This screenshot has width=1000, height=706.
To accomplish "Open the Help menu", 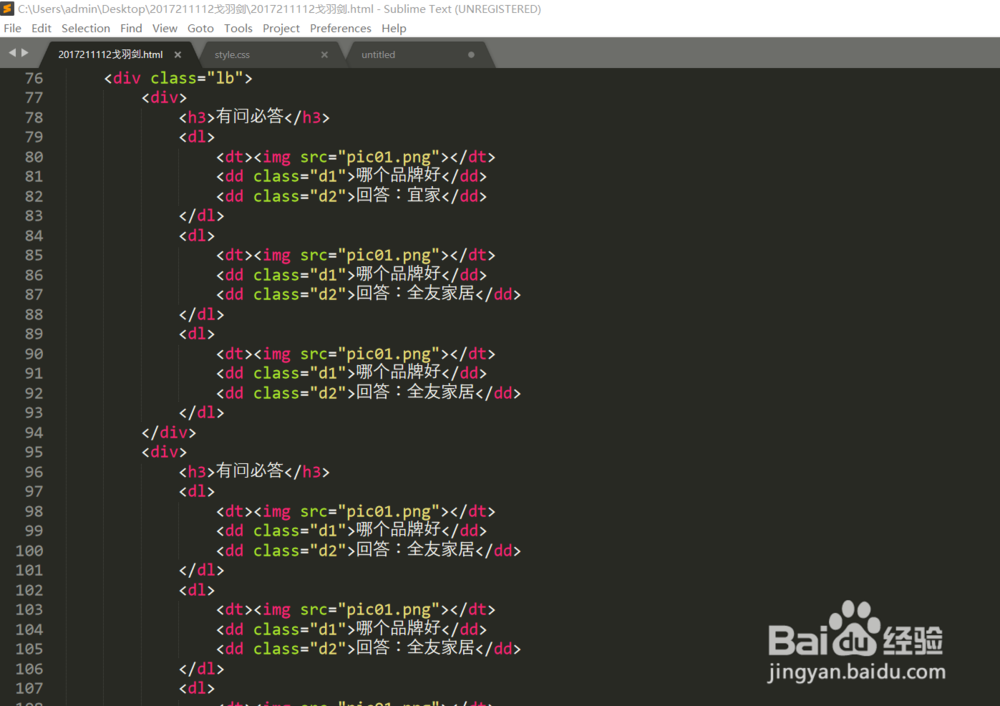I will 393,28.
